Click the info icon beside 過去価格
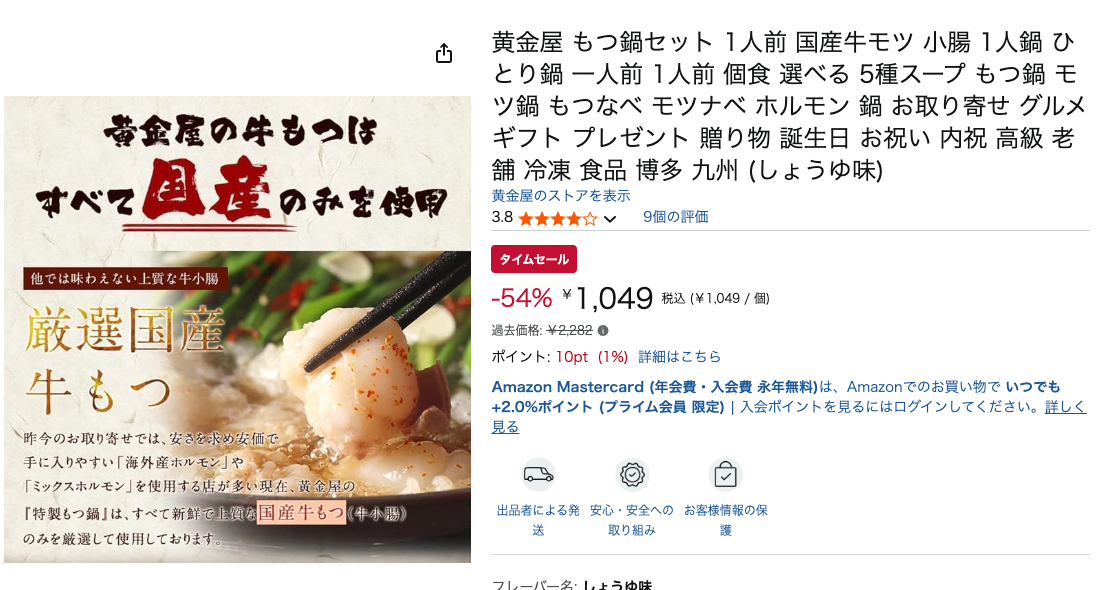1112x590 pixels. pyautogui.click(x=603, y=330)
